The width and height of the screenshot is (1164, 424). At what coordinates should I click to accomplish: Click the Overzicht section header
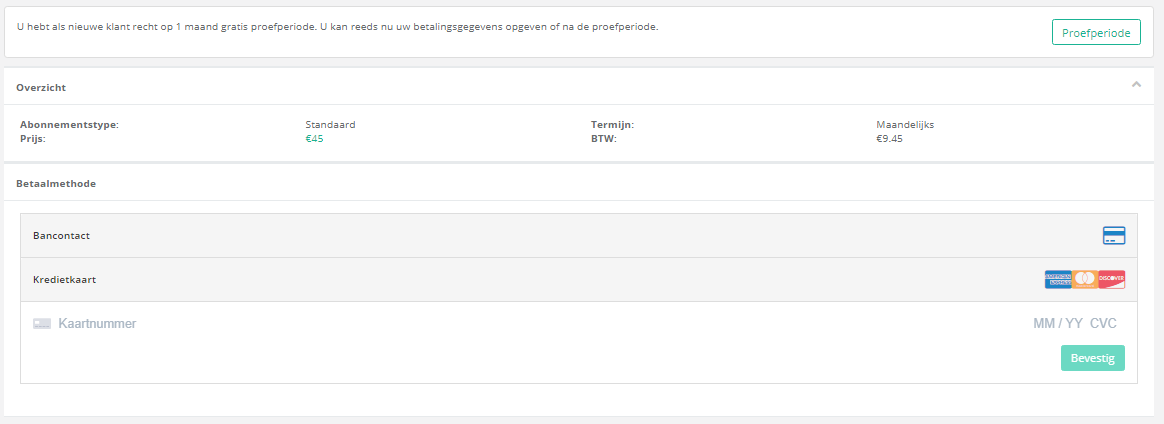pyautogui.click(x=41, y=88)
